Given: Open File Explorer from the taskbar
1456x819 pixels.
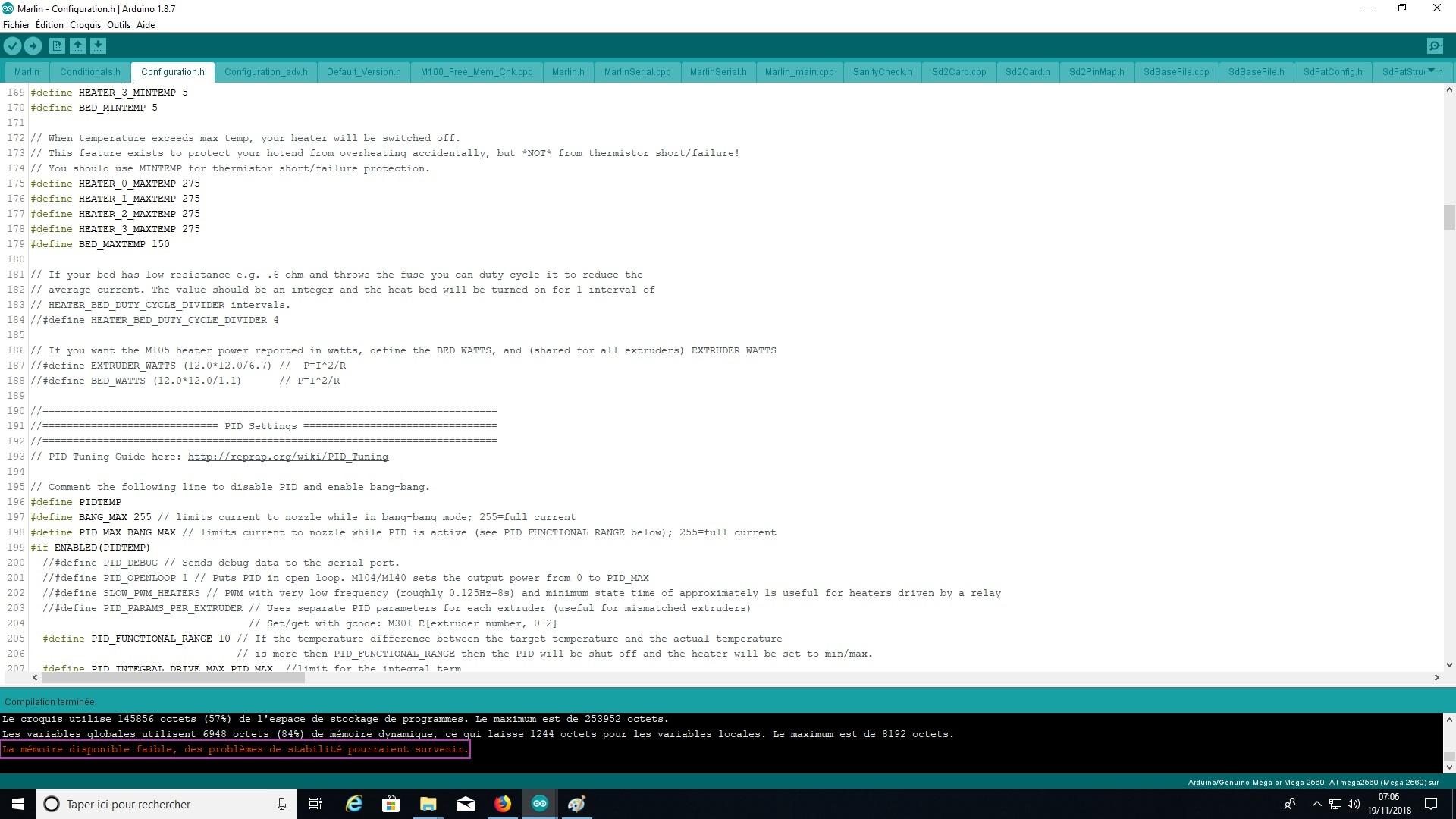Looking at the screenshot, I should click(x=428, y=804).
